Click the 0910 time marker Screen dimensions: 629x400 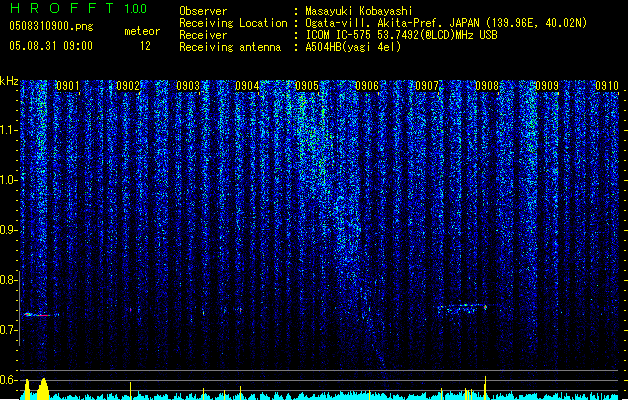click(x=607, y=86)
